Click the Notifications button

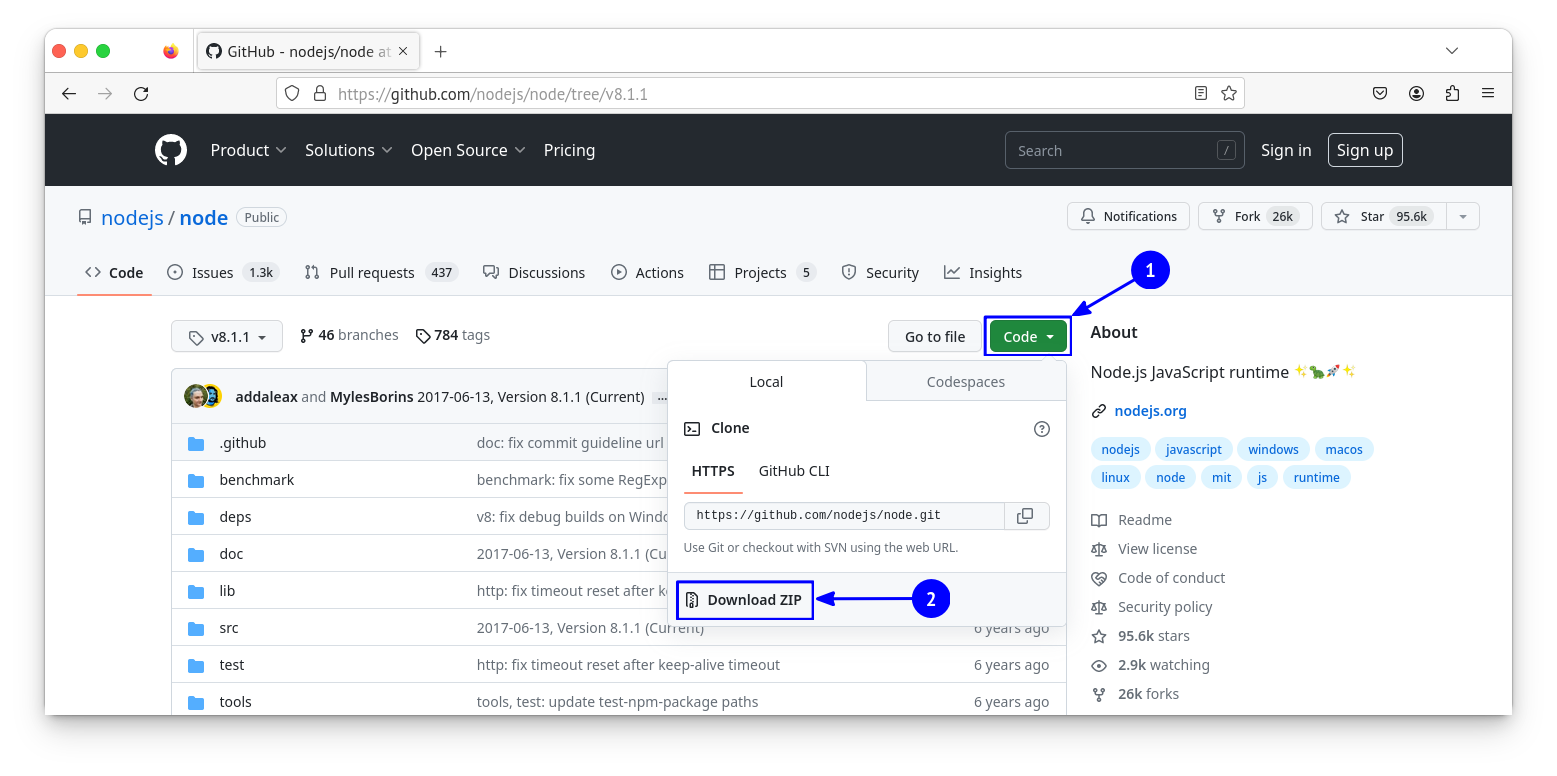pyautogui.click(x=1129, y=216)
